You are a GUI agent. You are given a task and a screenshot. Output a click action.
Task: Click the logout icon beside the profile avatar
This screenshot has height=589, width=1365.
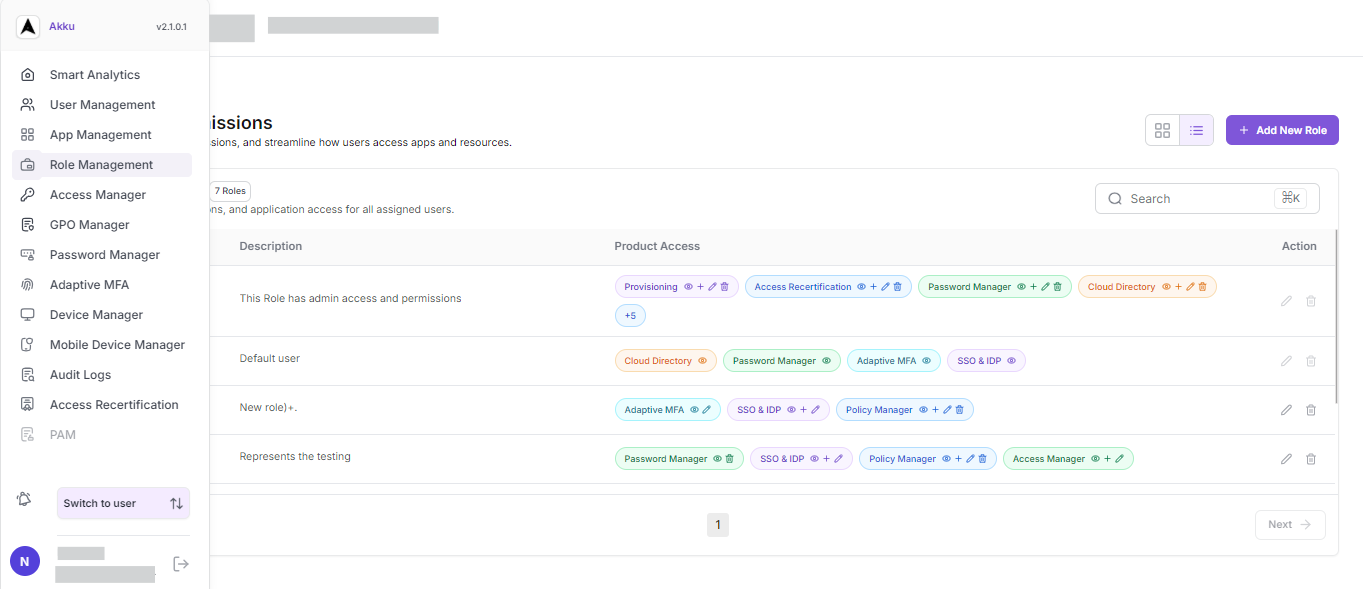click(181, 563)
